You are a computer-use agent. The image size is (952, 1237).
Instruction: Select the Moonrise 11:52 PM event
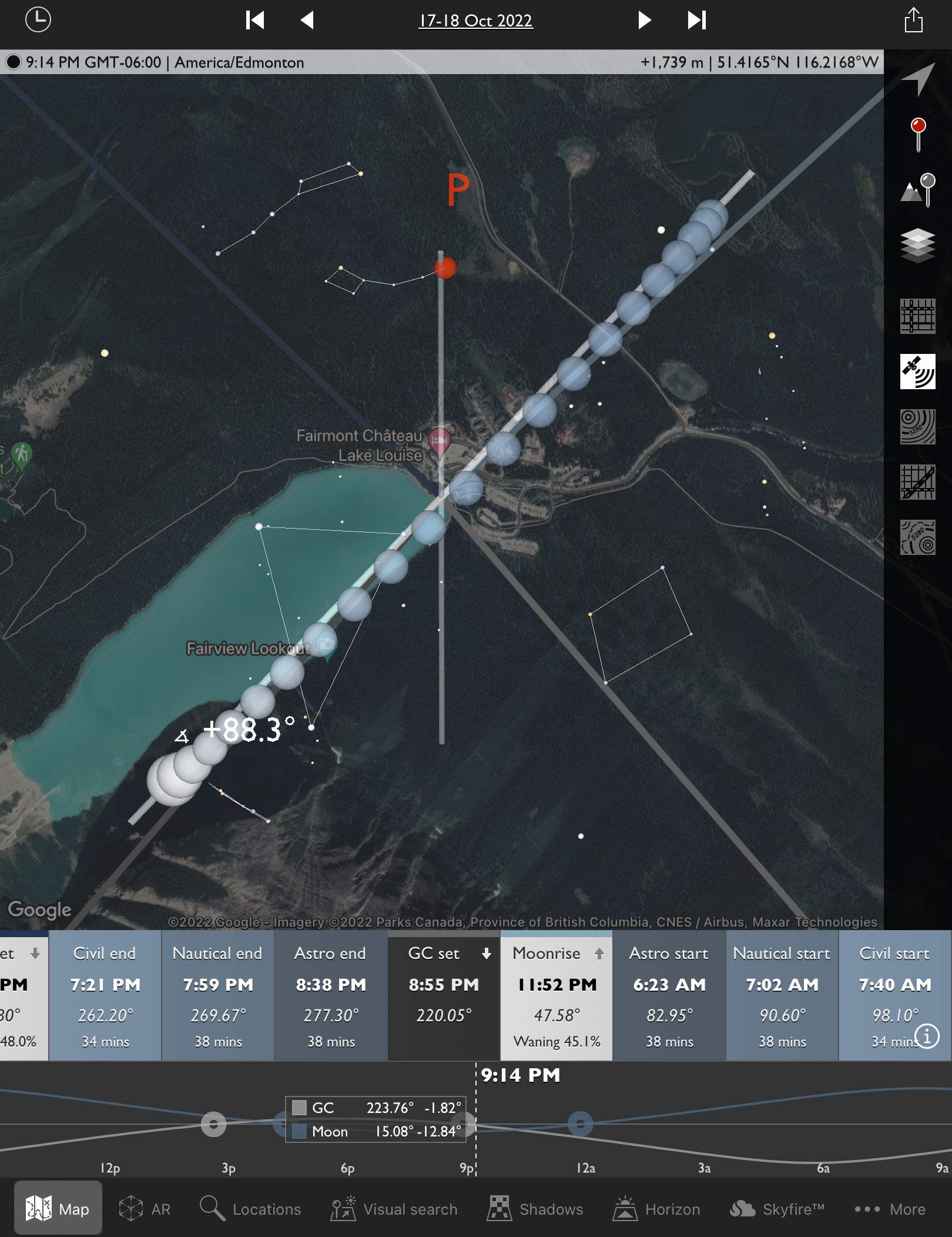(x=557, y=995)
